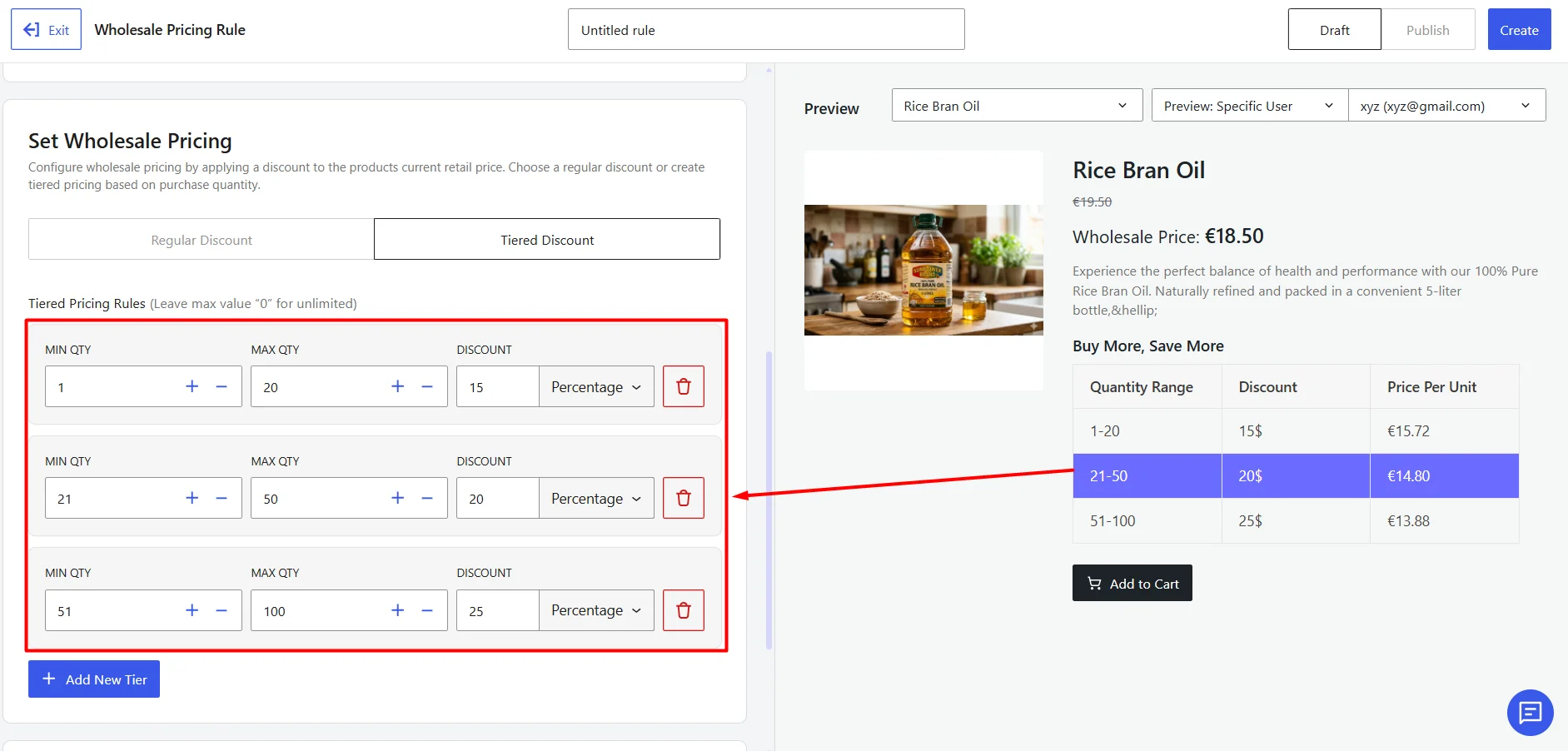This screenshot has width=1568, height=751.
Task: Select the 51-100 quantity range row
Action: 1296,521
